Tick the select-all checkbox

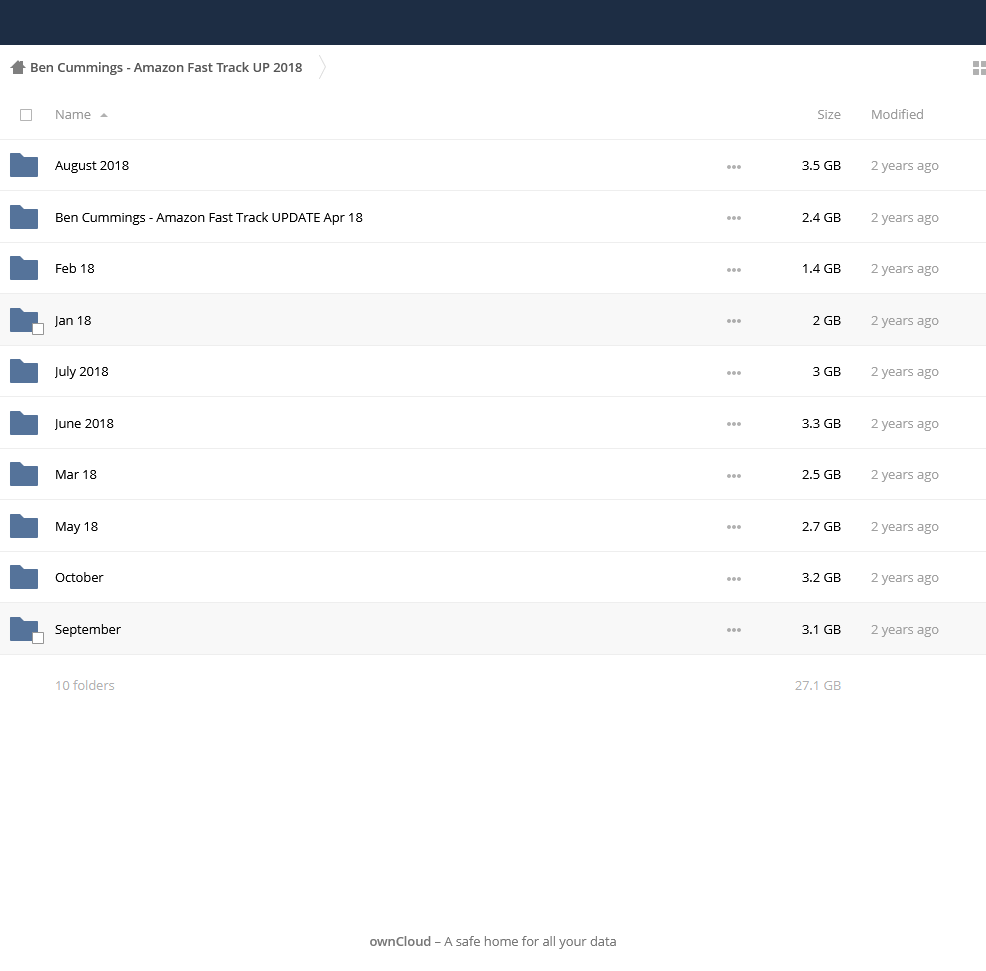pos(26,115)
